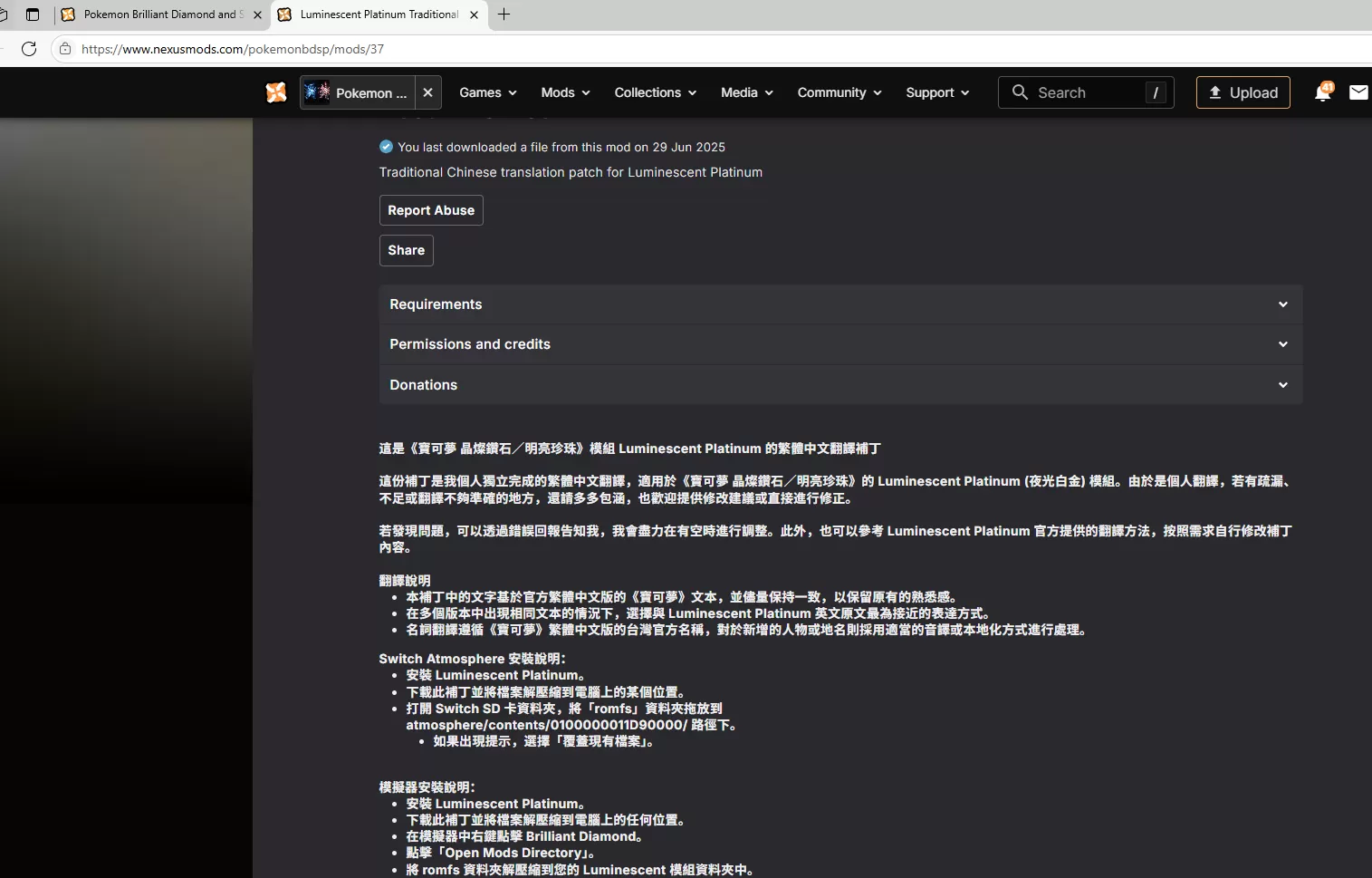Click the right-click Brilliant Diamond instruction line
Screen dimensions: 1372x878
(x=524, y=836)
